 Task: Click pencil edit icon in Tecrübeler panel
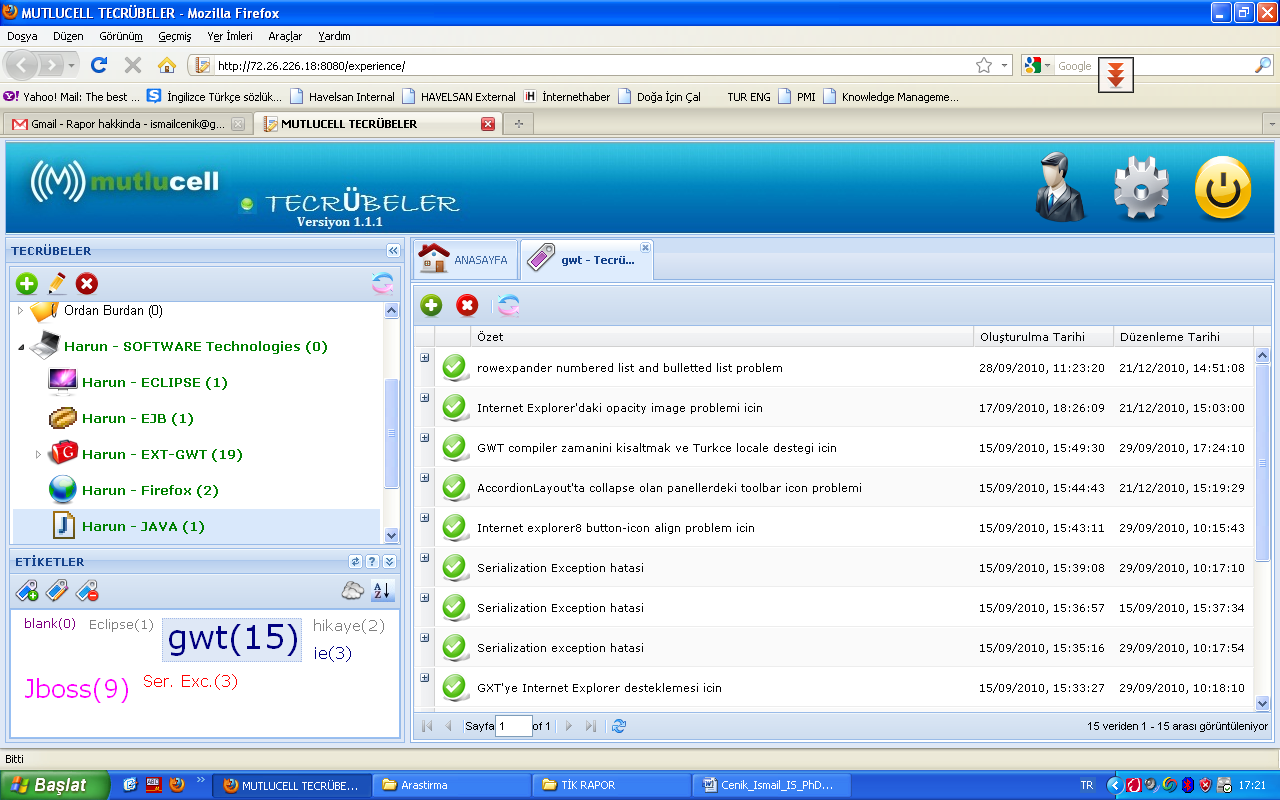(x=57, y=284)
